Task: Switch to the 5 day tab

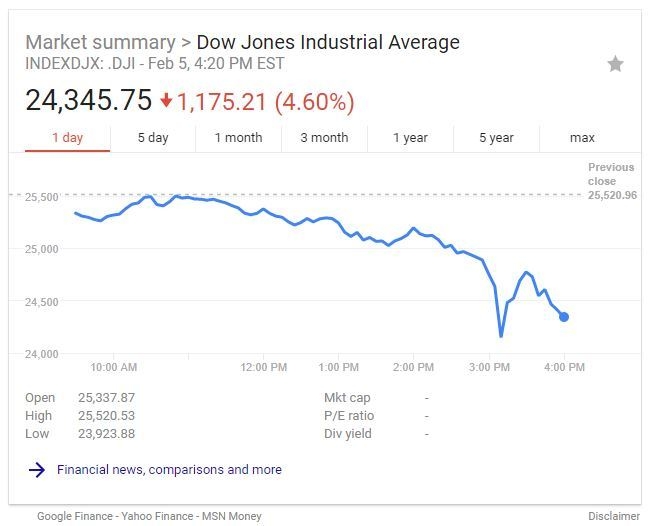Action: pyautogui.click(x=153, y=138)
